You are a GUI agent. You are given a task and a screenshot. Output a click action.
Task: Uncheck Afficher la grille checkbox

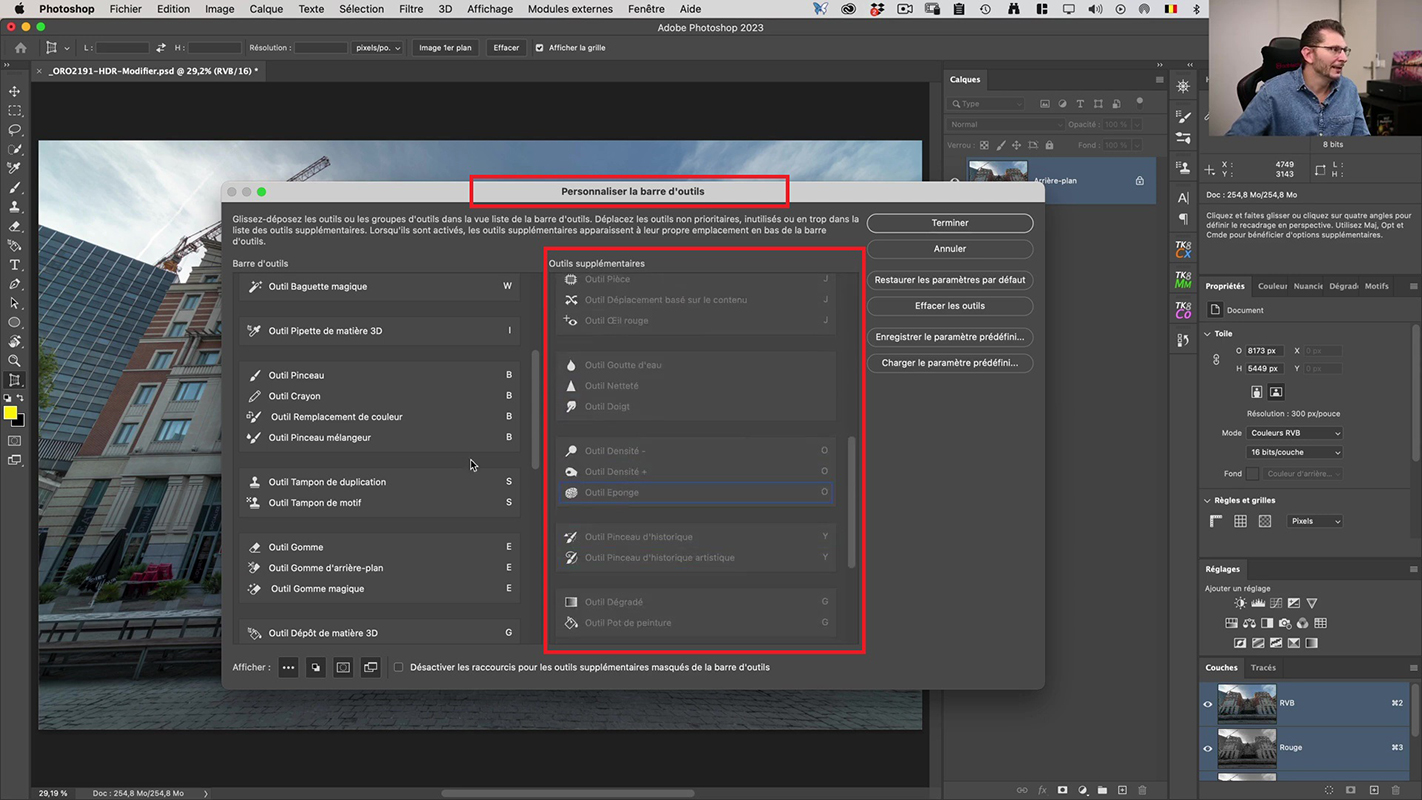[540, 48]
